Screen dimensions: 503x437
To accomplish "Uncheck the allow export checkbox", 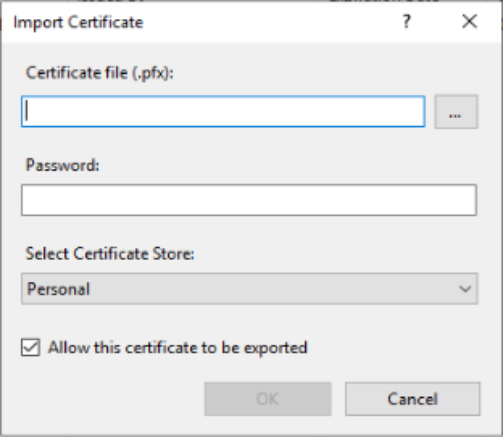I will point(30,347).
